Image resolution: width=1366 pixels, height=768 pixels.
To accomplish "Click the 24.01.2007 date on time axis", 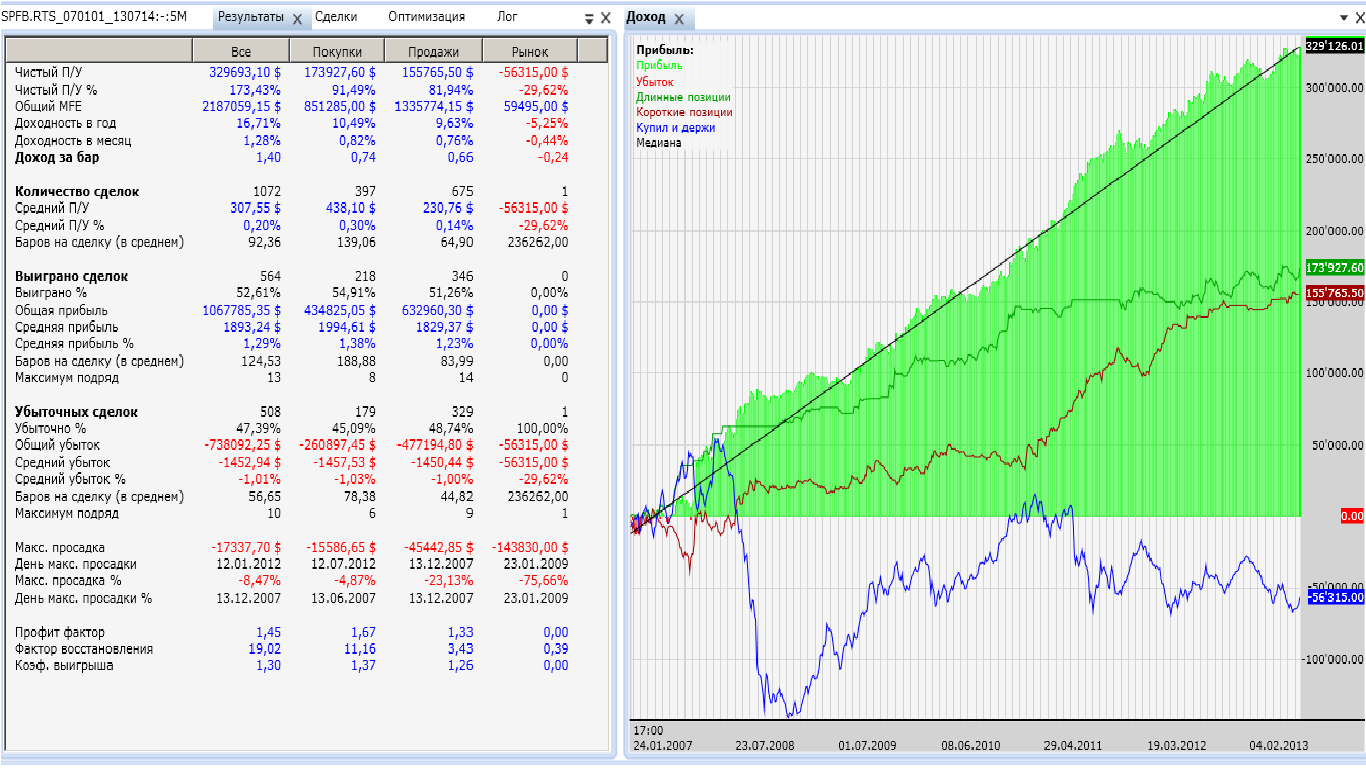I will point(664,745).
